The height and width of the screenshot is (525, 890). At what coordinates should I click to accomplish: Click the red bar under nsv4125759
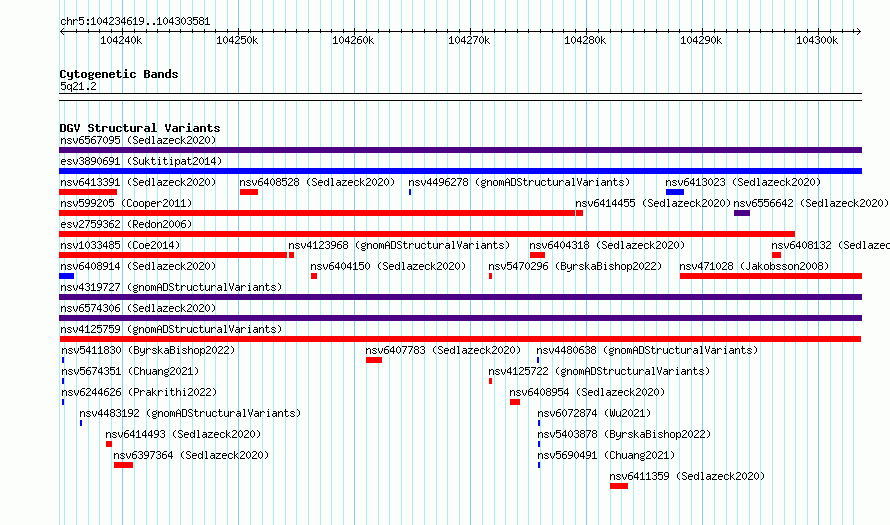point(460,339)
